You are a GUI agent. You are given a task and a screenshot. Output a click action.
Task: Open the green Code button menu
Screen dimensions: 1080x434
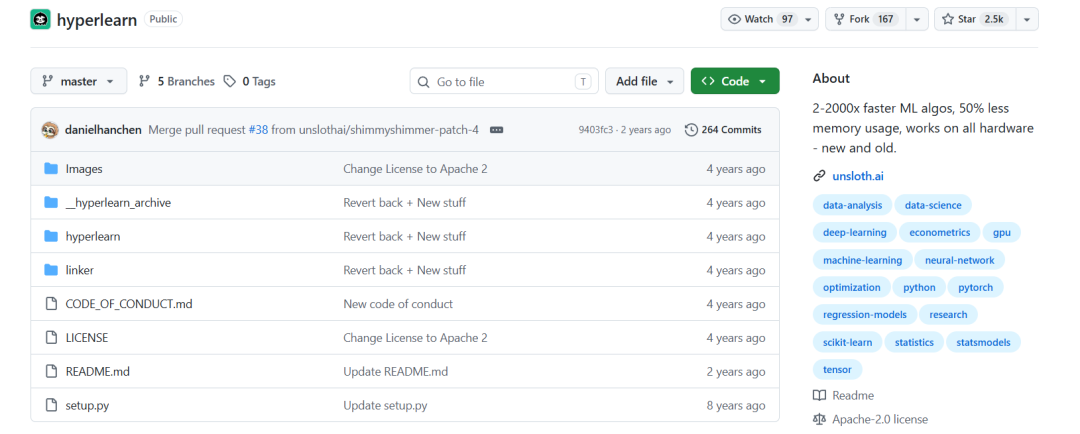coord(735,81)
